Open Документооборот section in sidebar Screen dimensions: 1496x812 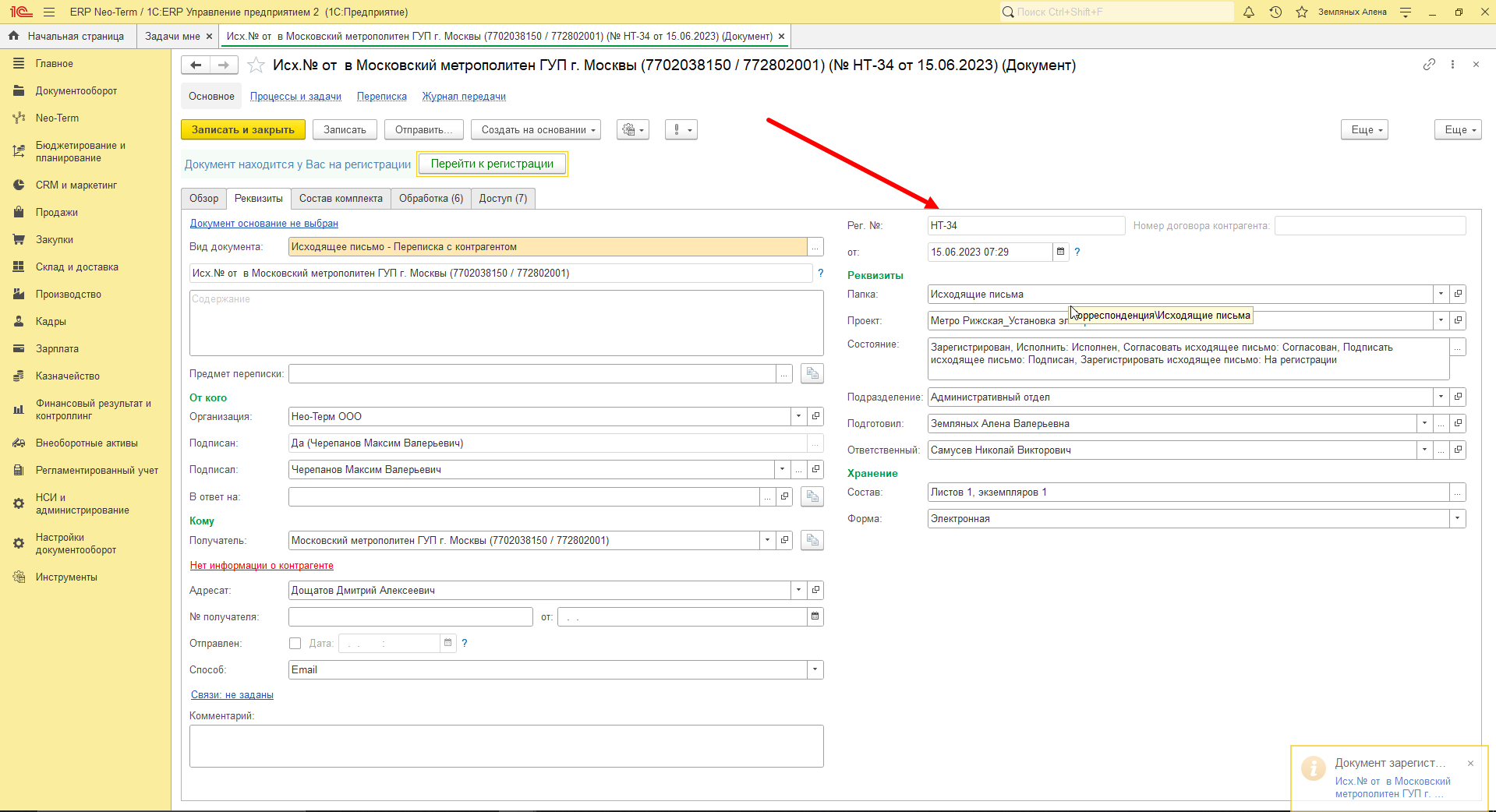tap(76, 91)
